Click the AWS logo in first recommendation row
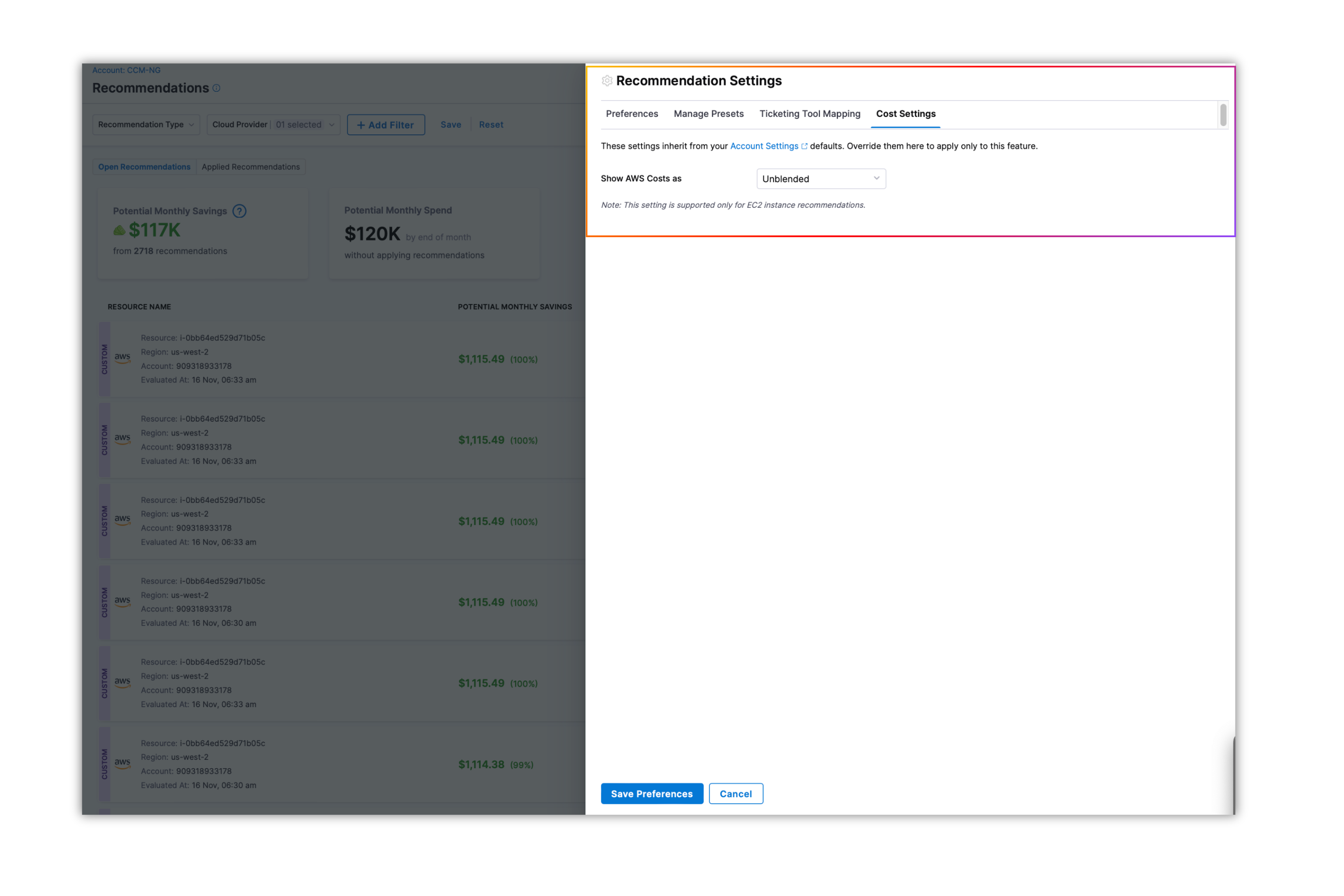The height and width of the screenshot is (896, 1344). [x=122, y=358]
